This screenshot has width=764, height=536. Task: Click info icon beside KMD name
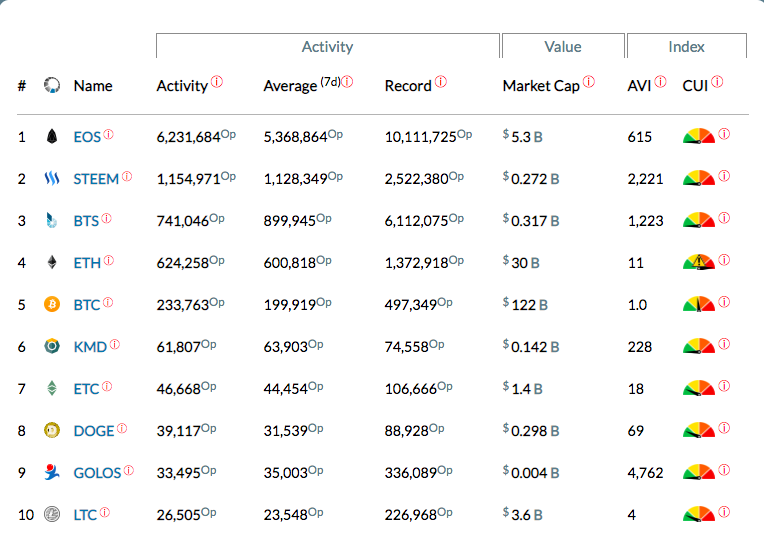pos(115,344)
